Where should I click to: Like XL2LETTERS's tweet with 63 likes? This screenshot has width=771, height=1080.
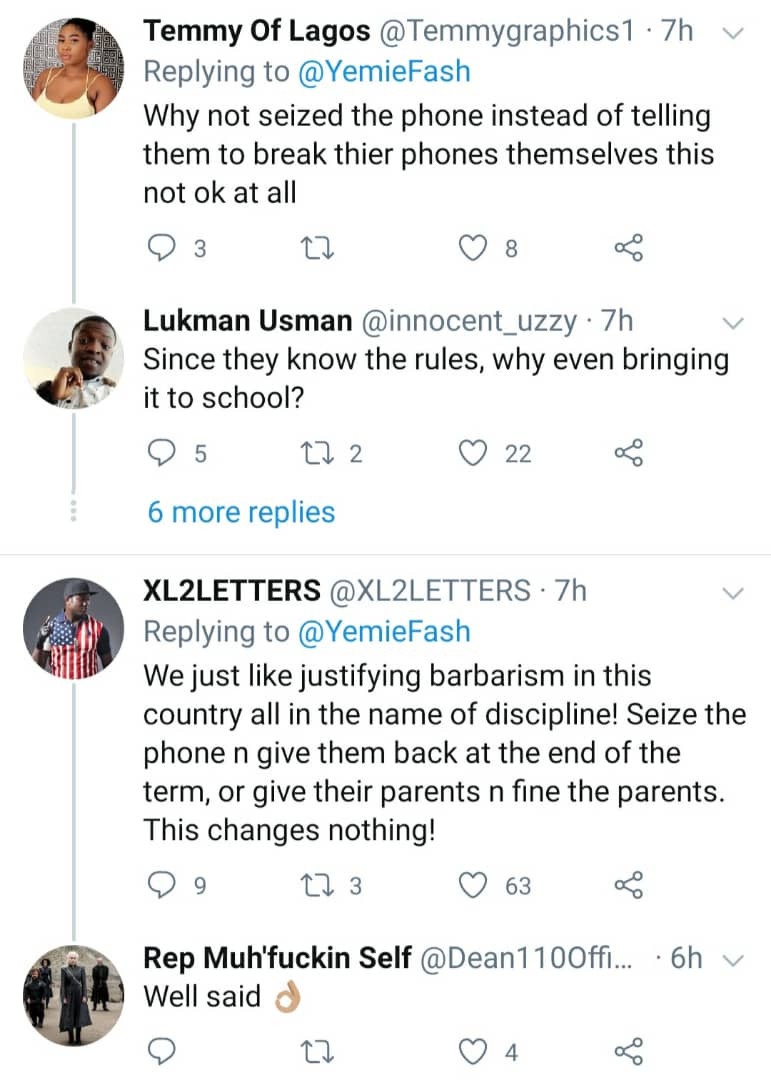[x=472, y=885]
